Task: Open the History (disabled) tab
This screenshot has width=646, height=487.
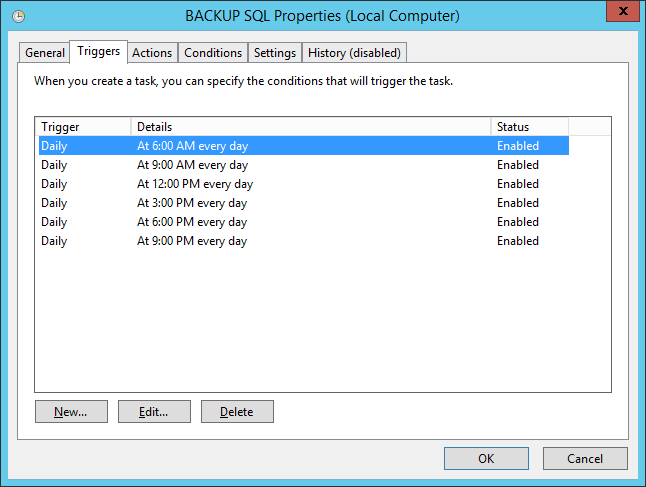Action: click(x=354, y=53)
